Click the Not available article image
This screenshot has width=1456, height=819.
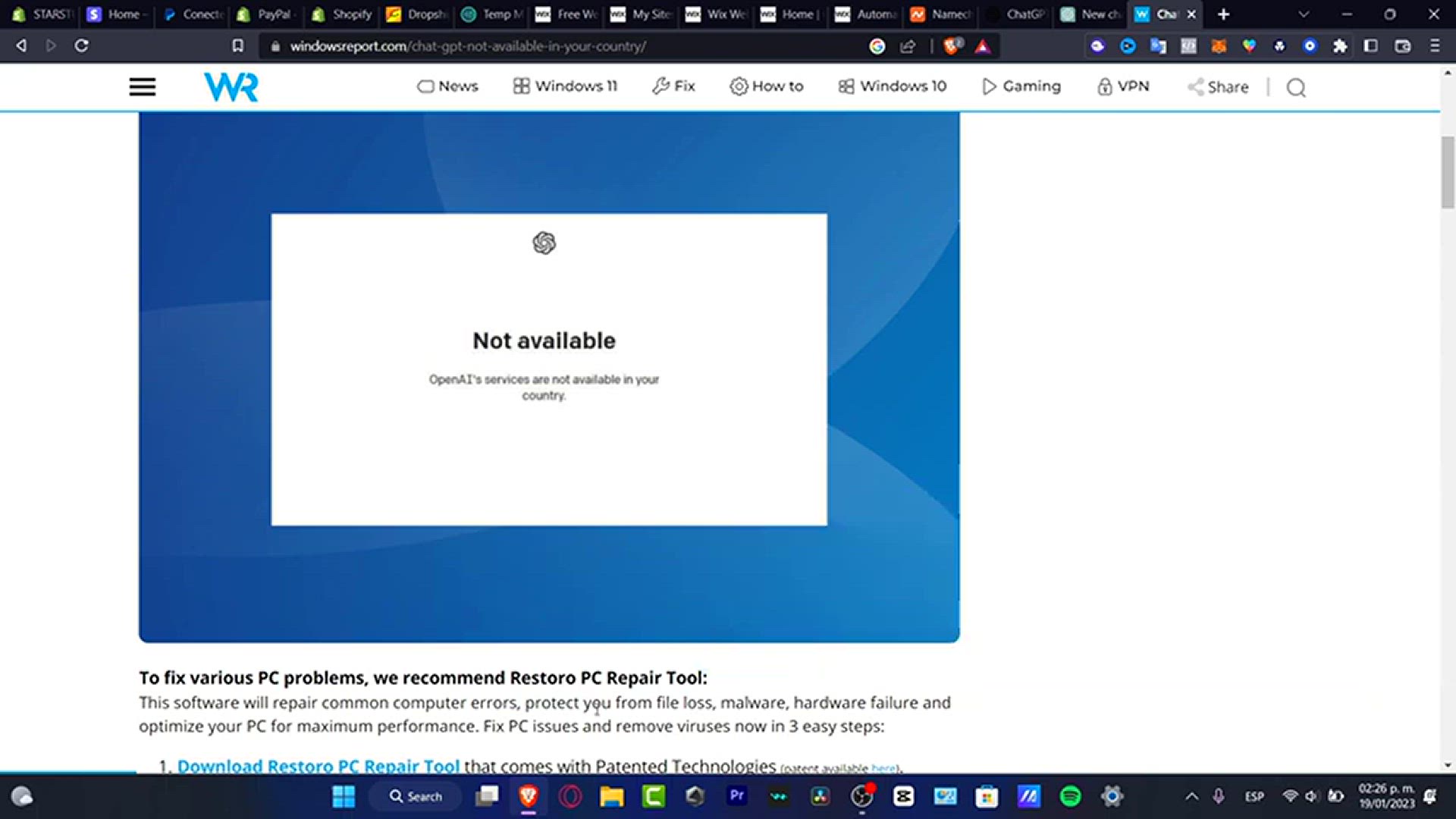pos(549,377)
